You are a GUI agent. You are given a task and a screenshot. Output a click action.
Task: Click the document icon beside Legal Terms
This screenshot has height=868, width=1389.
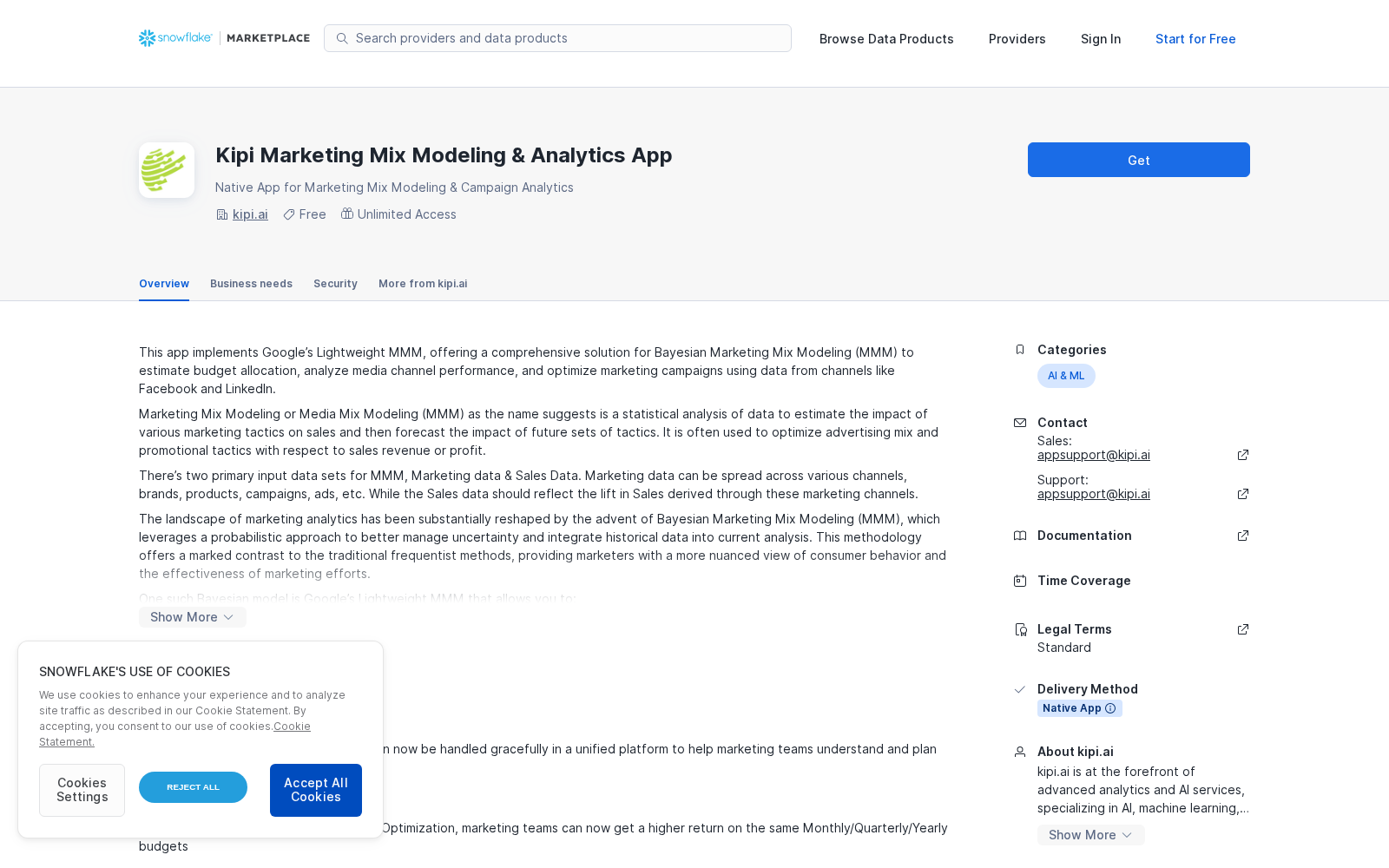[x=1020, y=629]
